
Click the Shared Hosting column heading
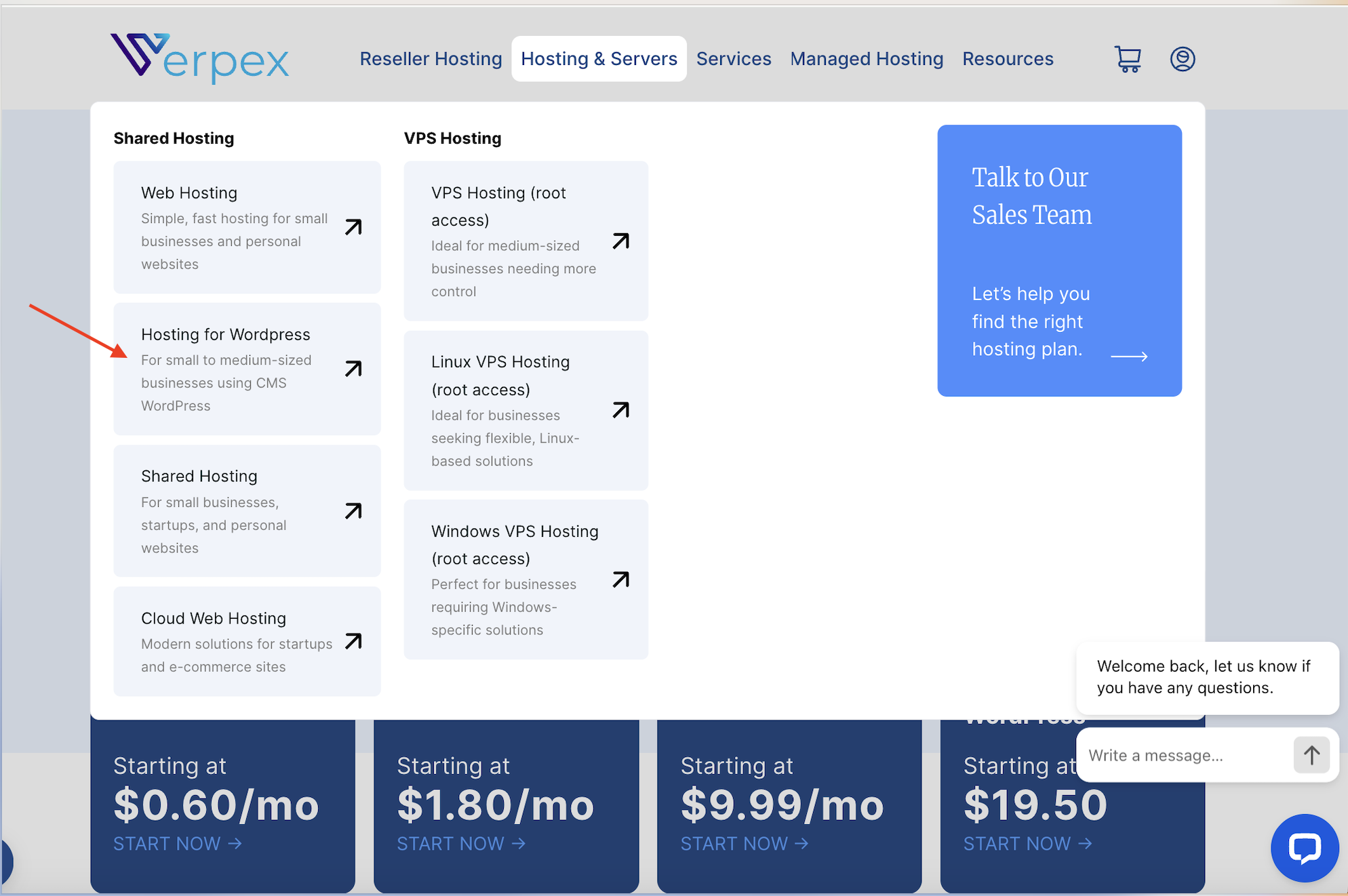point(174,138)
